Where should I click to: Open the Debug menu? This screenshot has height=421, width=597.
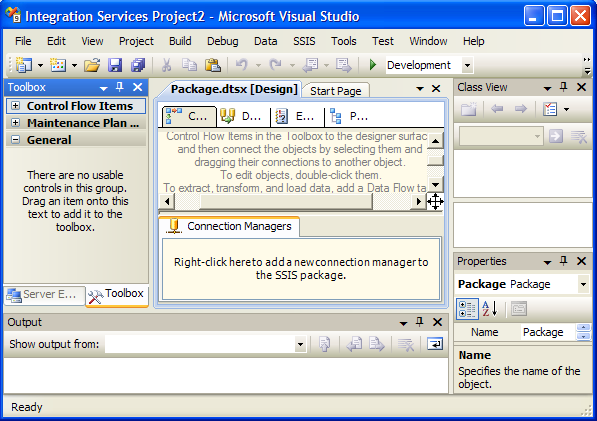(x=223, y=41)
